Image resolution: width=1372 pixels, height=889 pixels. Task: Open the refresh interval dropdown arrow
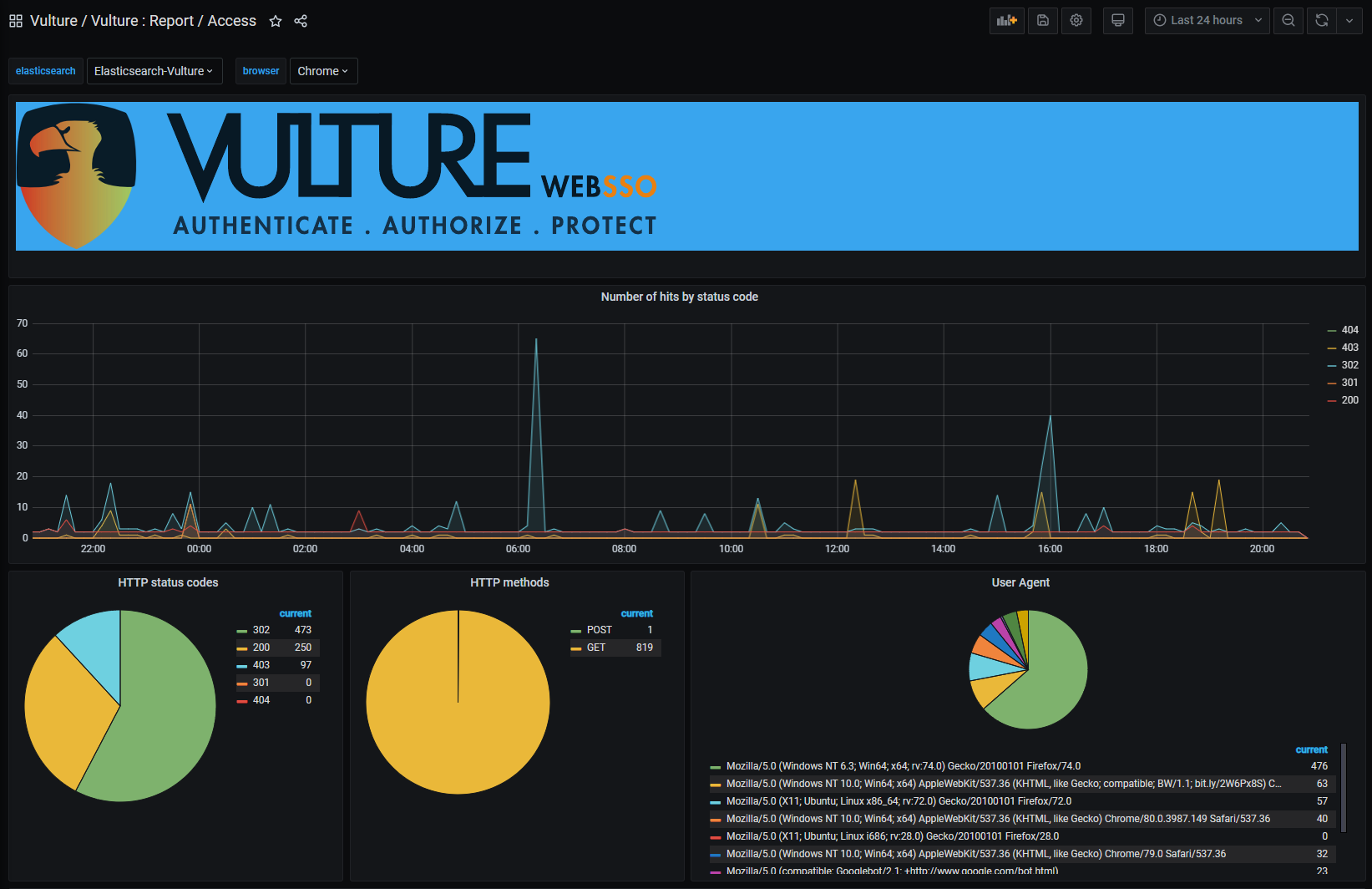1349,21
